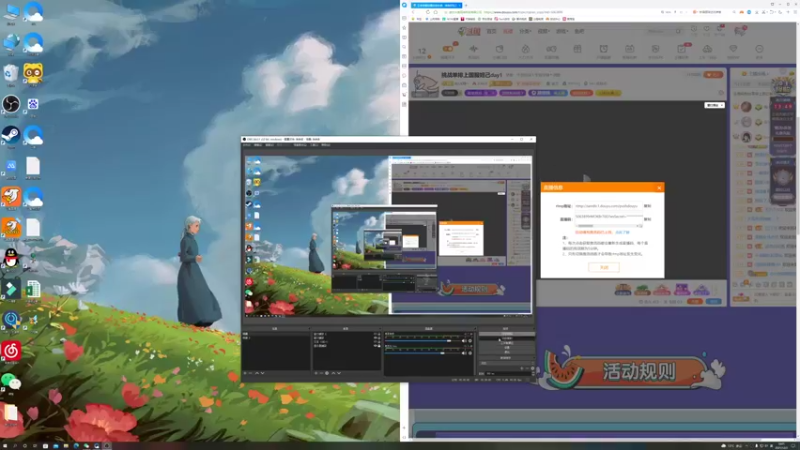Open This PC desktop icon
Image resolution: width=800 pixels, height=450 pixels.
click(x=11, y=12)
